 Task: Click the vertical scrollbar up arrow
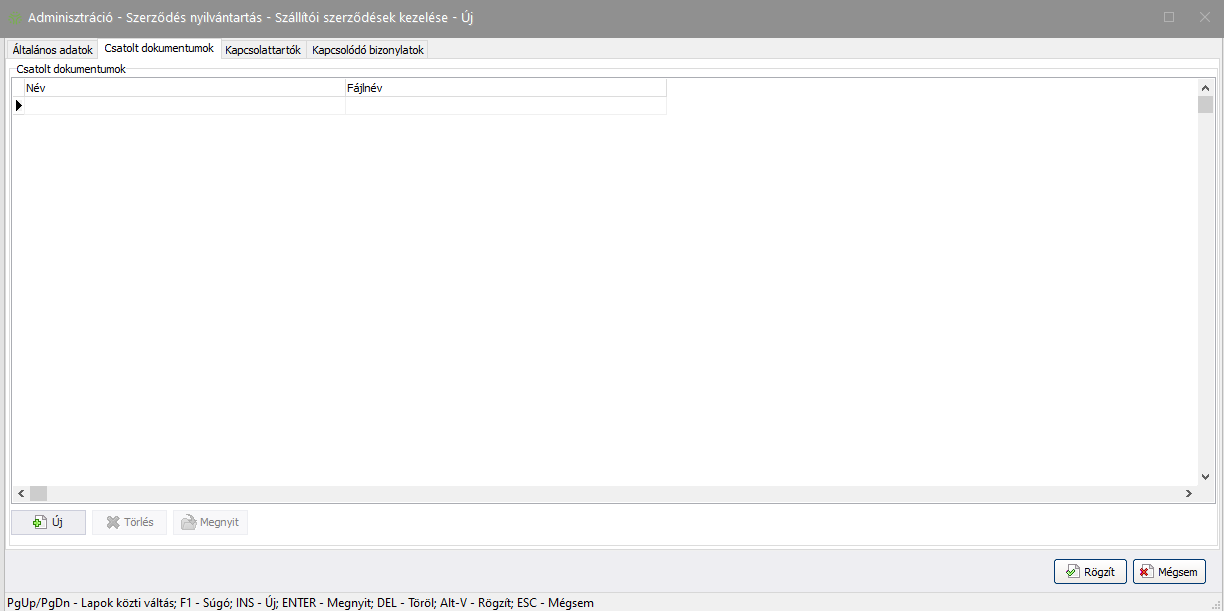(x=1205, y=88)
